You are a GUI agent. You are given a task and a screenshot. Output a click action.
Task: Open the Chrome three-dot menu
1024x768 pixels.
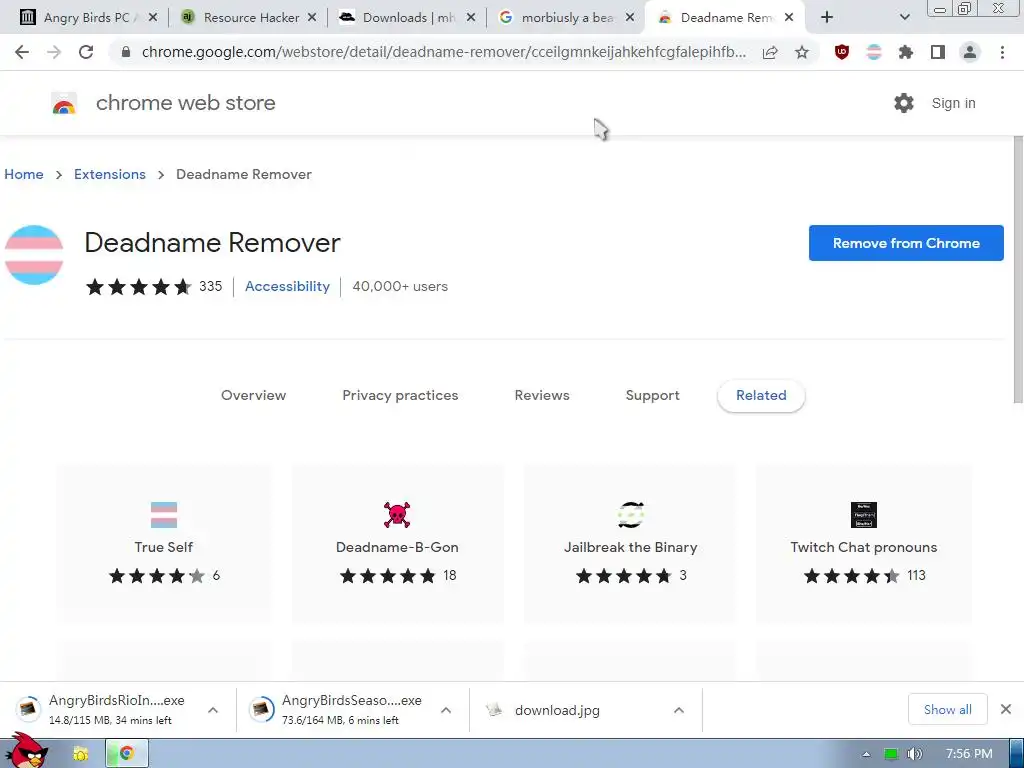click(1002, 52)
